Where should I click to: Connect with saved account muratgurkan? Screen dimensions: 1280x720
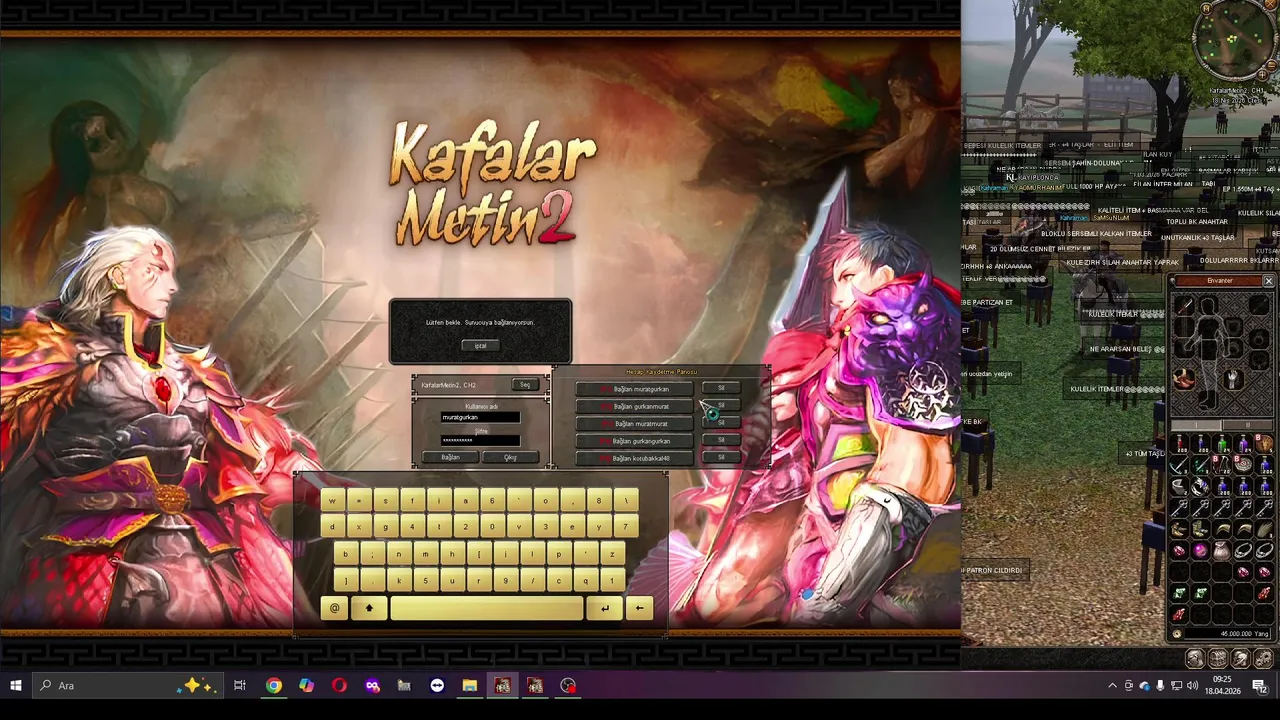pos(634,389)
